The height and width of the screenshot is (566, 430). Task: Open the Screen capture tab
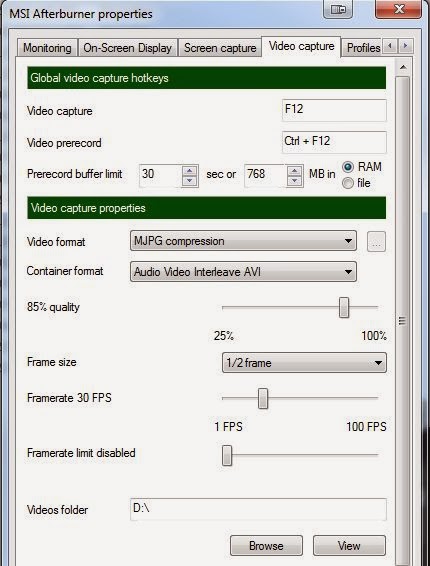point(220,48)
